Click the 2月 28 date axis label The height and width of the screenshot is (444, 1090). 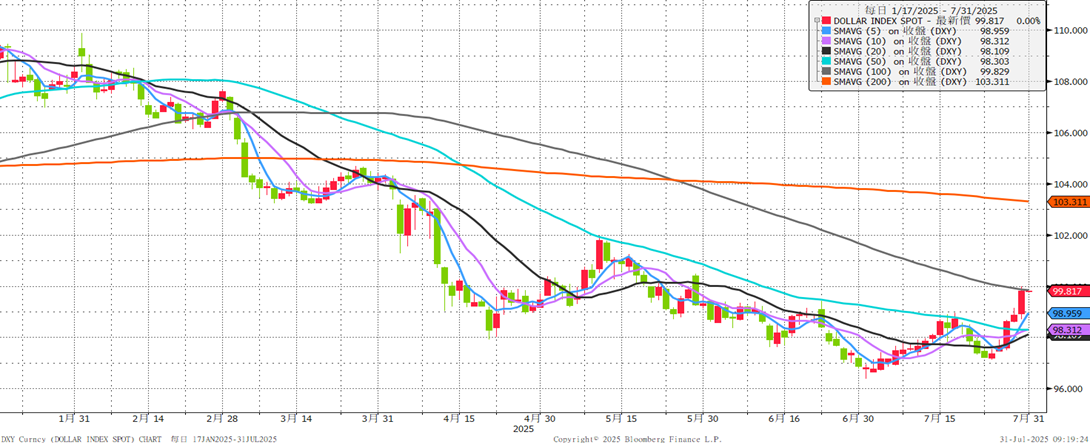click(x=221, y=418)
